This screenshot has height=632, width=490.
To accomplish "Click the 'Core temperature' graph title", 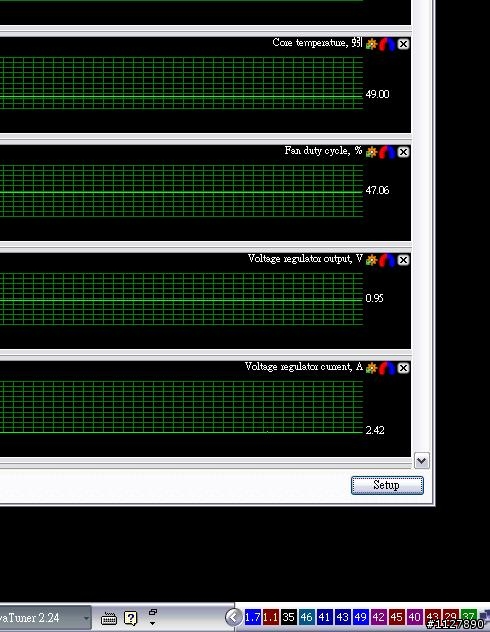I will [x=309, y=43].
